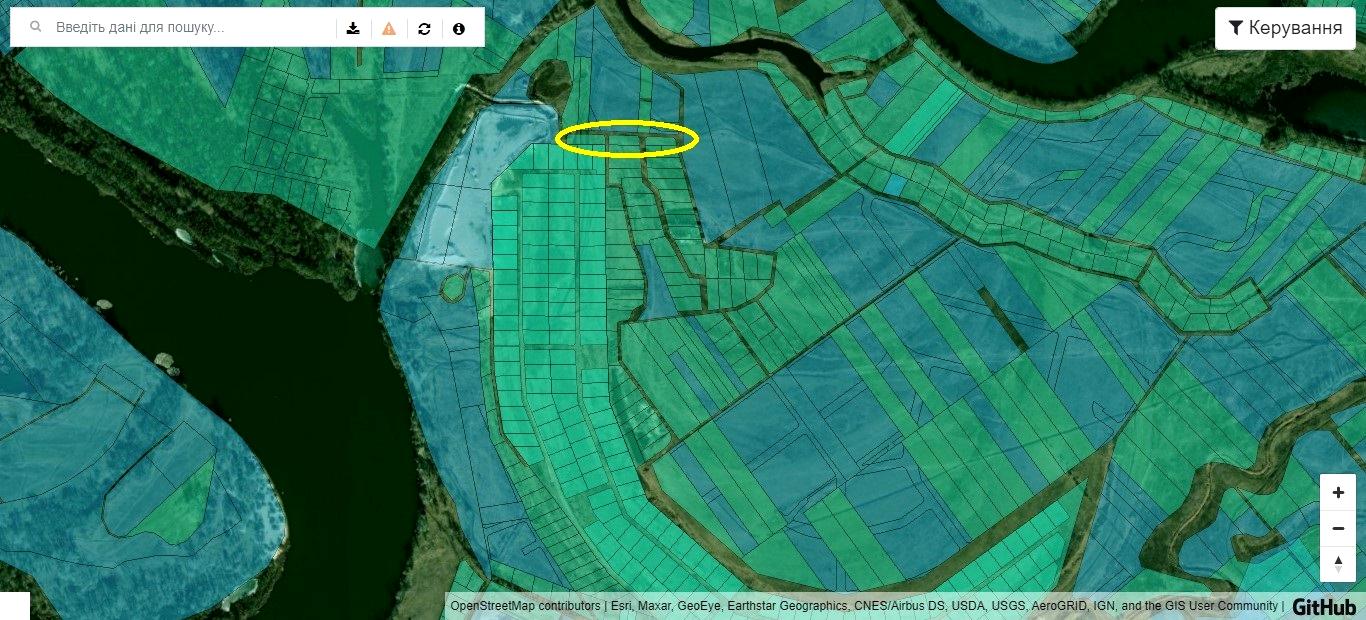Click inside the yellow ellipse highlighted area
The image size is (1366, 620).
(x=627, y=139)
